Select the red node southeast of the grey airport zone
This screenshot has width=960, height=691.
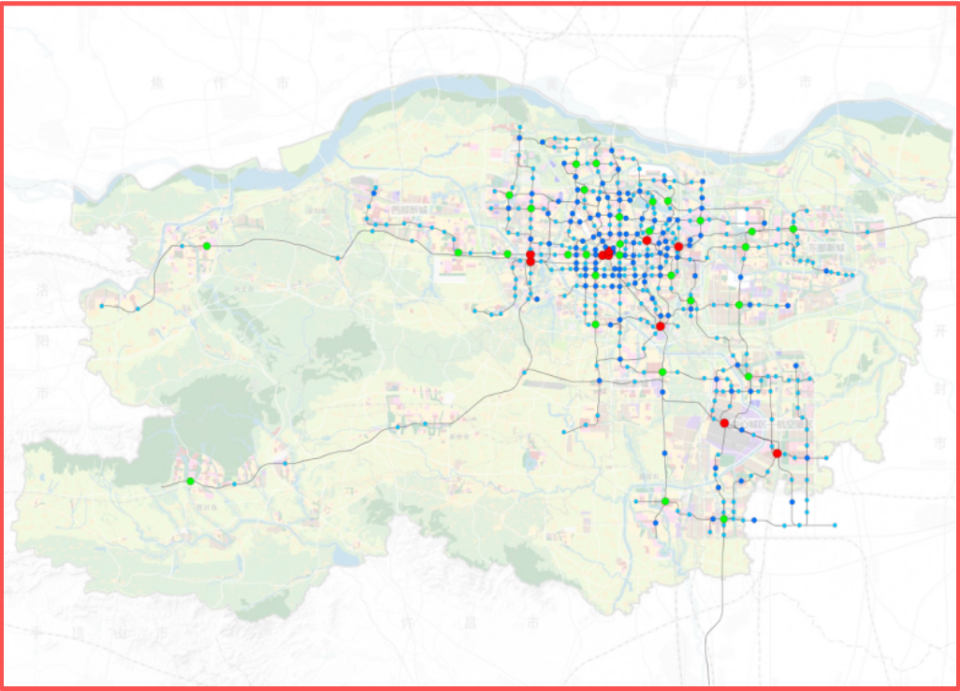click(777, 454)
